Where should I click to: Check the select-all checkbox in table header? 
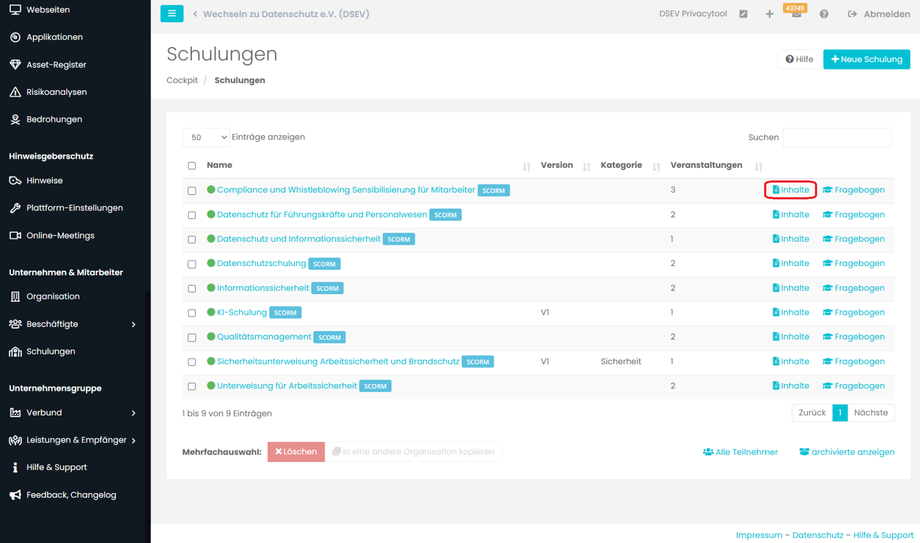tap(192, 166)
